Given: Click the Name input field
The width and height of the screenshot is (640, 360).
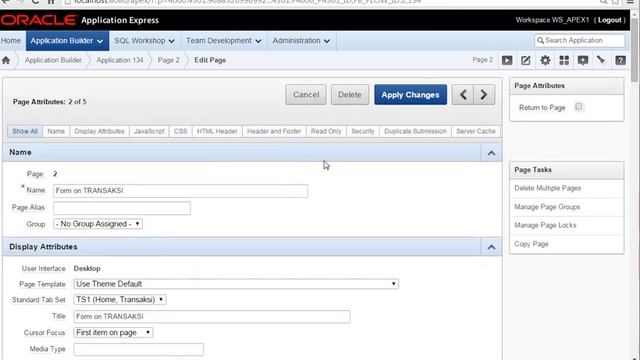Looking at the screenshot, I should point(180,191).
